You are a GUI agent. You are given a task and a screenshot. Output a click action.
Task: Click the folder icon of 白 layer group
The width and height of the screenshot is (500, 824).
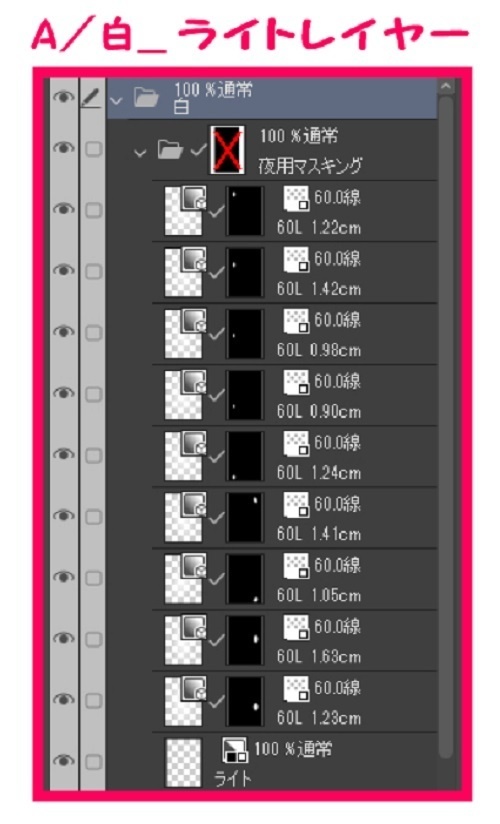tap(146, 97)
